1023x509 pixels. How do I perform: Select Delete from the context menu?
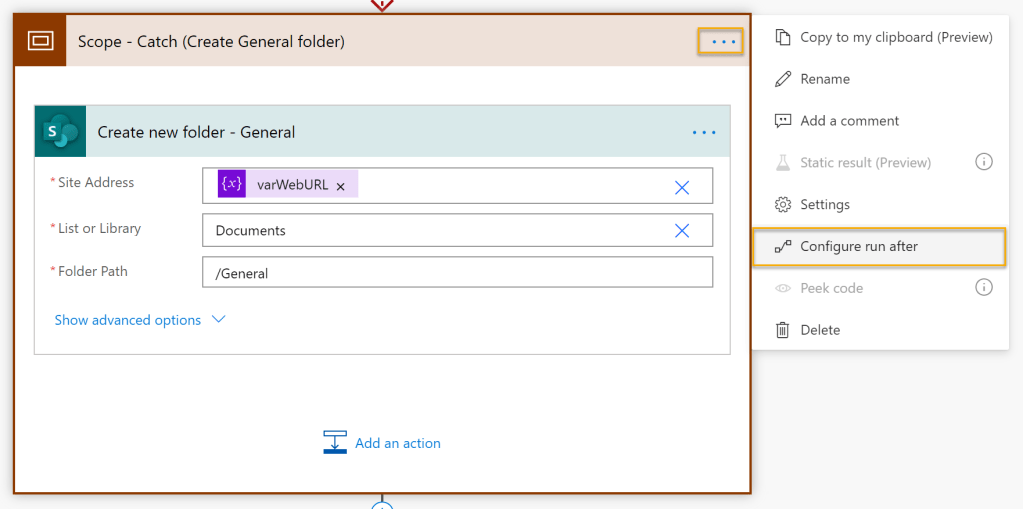tap(820, 330)
